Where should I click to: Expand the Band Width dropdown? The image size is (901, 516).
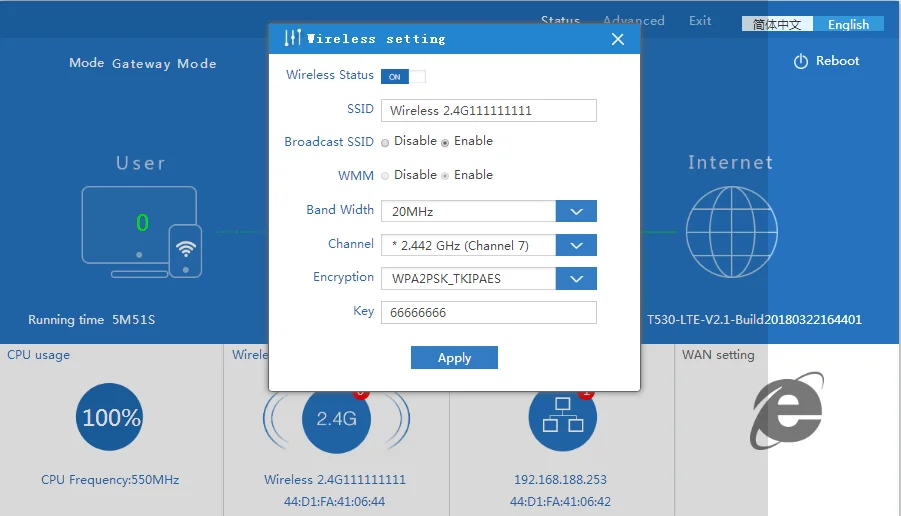(576, 211)
